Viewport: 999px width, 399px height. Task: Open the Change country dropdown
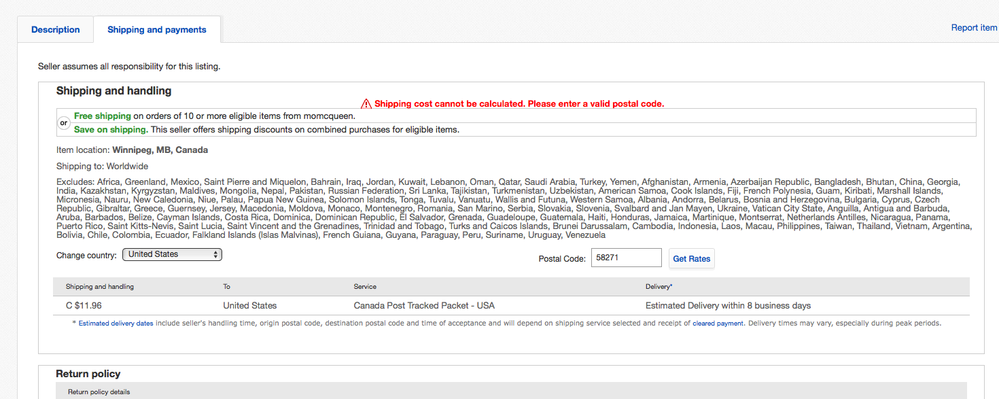(172, 254)
